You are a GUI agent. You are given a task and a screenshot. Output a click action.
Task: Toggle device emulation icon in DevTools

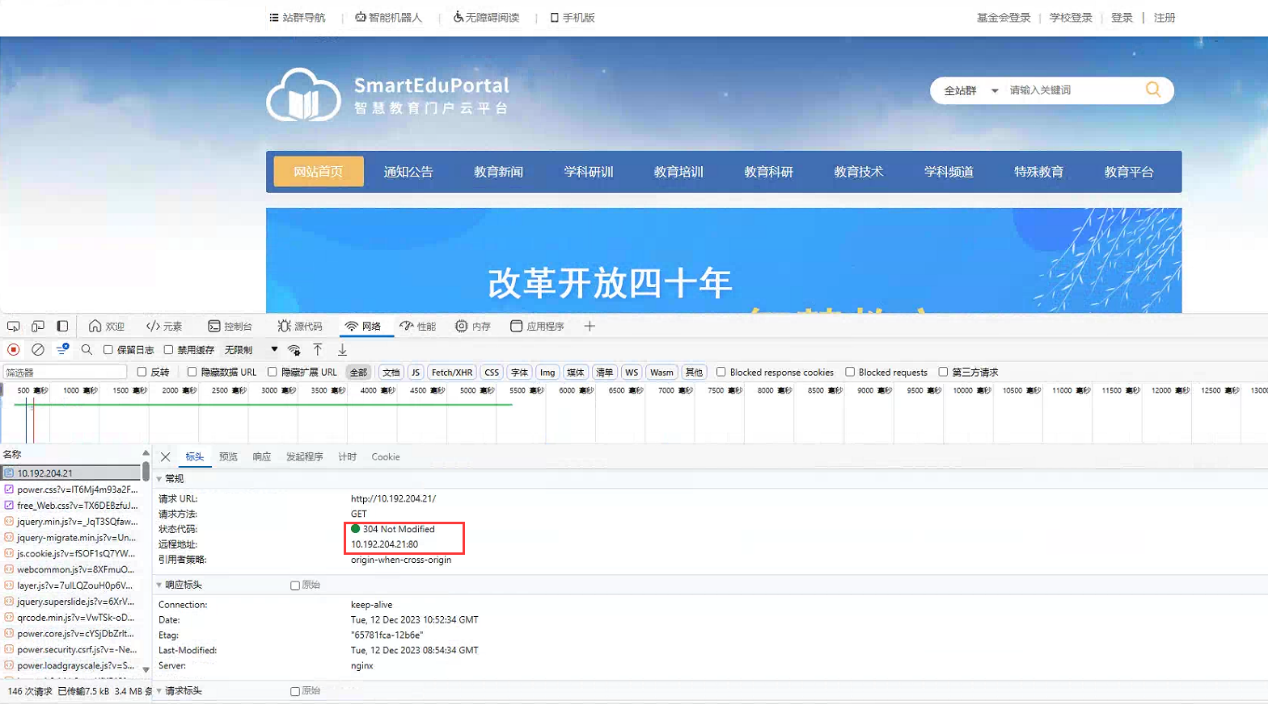click(x=38, y=326)
